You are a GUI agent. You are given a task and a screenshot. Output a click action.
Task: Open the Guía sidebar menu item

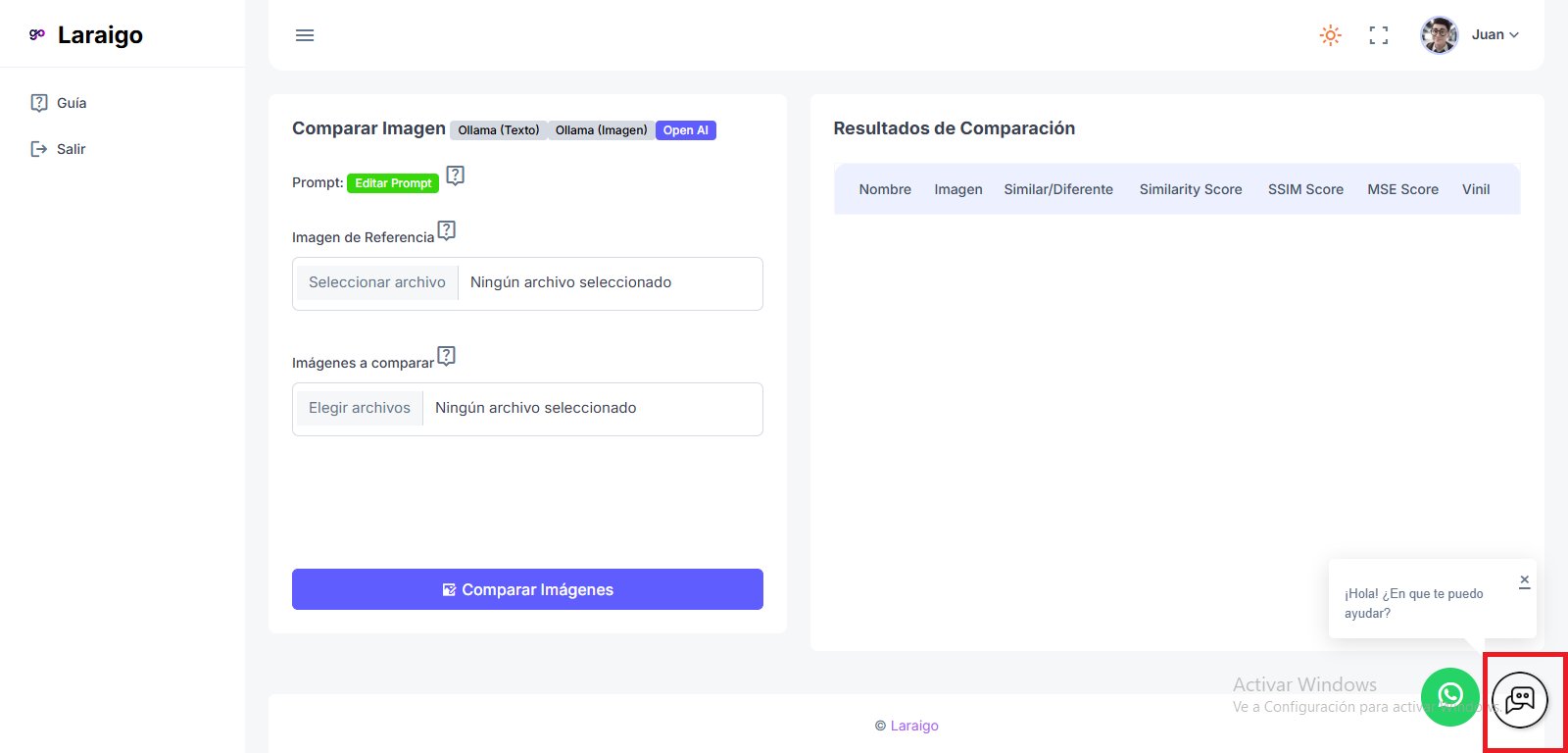(71, 103)
